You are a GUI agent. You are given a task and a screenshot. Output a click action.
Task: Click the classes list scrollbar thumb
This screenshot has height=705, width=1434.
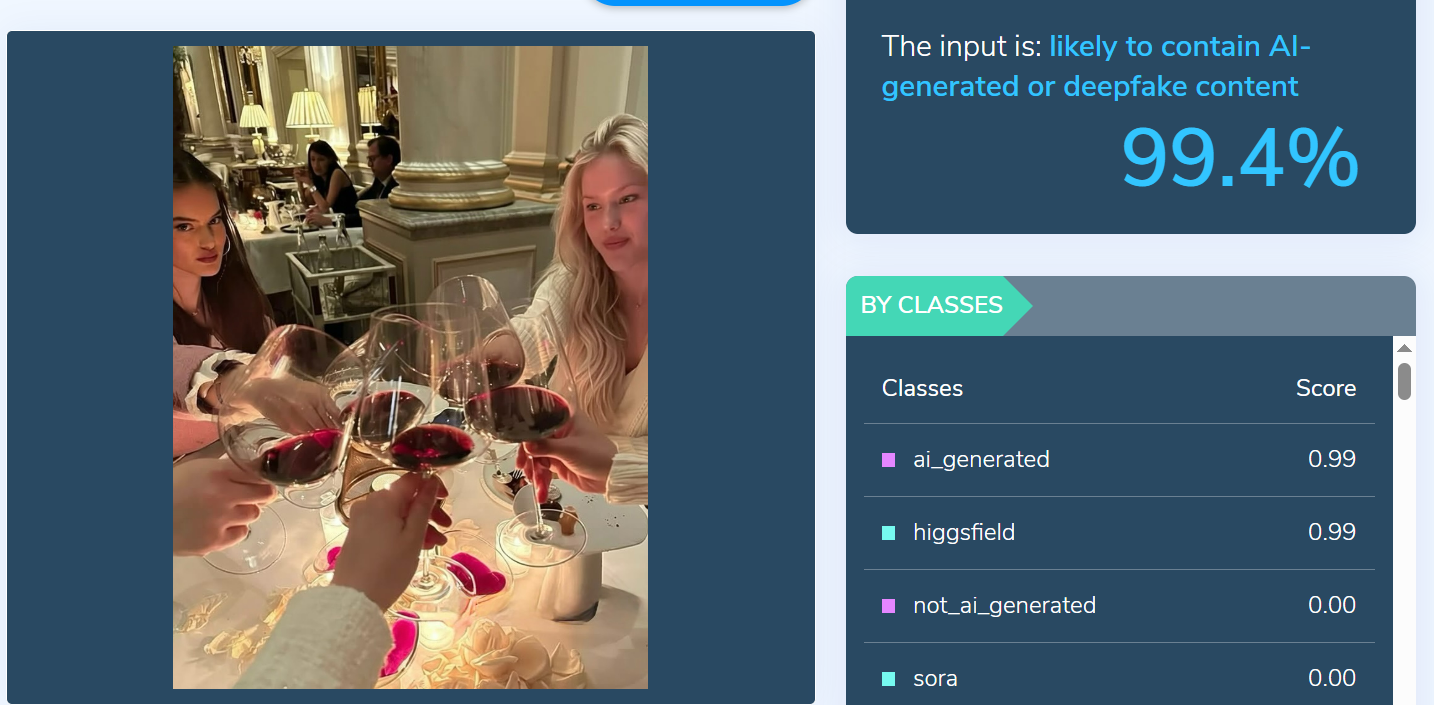coord(1404,381)
